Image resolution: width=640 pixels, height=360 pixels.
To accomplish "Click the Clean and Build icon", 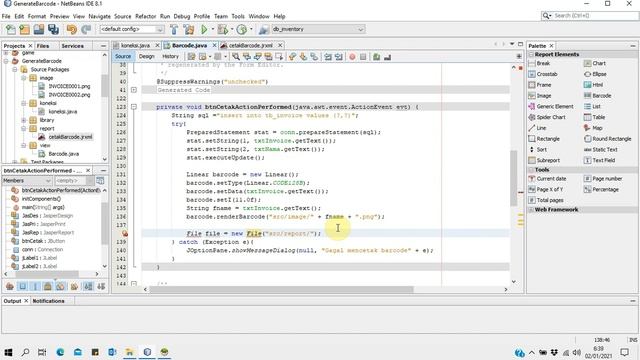I will tap(189, 29).
